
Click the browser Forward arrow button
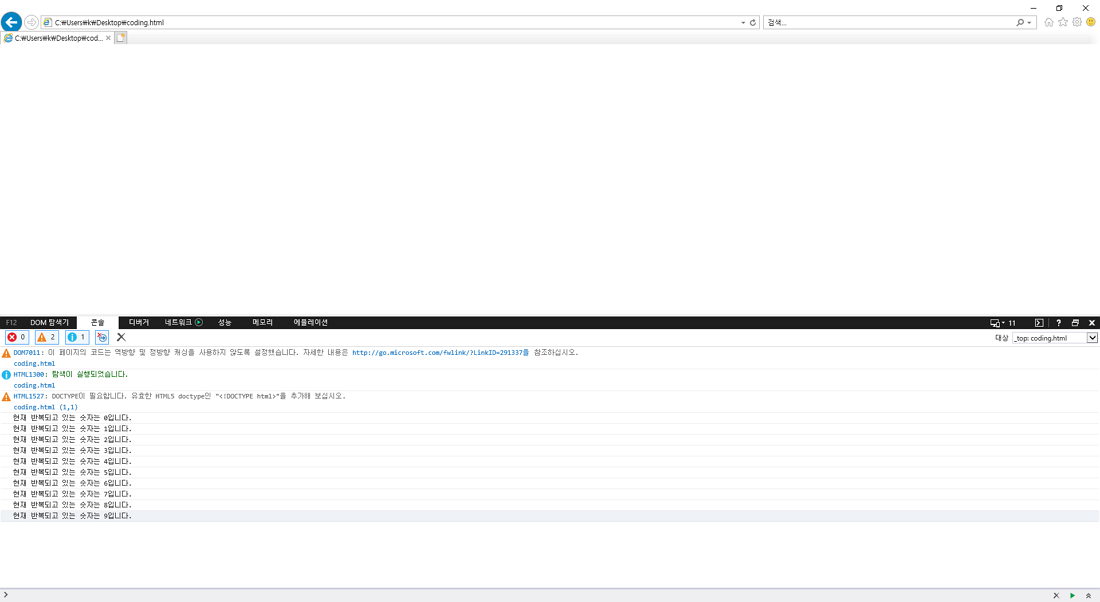tap(32, 22)
